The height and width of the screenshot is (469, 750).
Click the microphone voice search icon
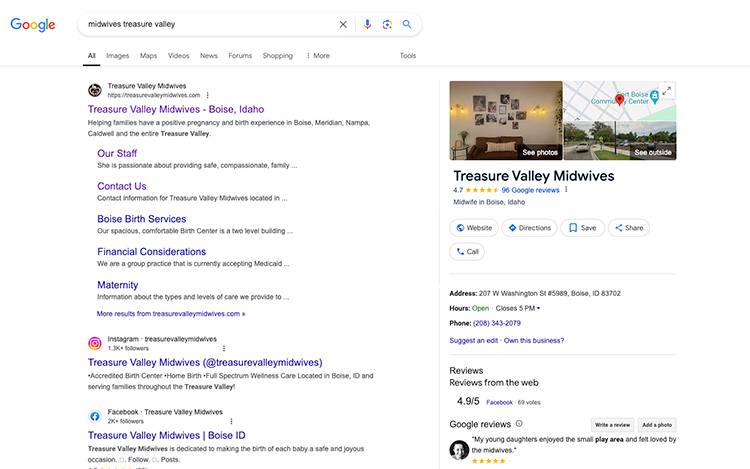(367, 24)
